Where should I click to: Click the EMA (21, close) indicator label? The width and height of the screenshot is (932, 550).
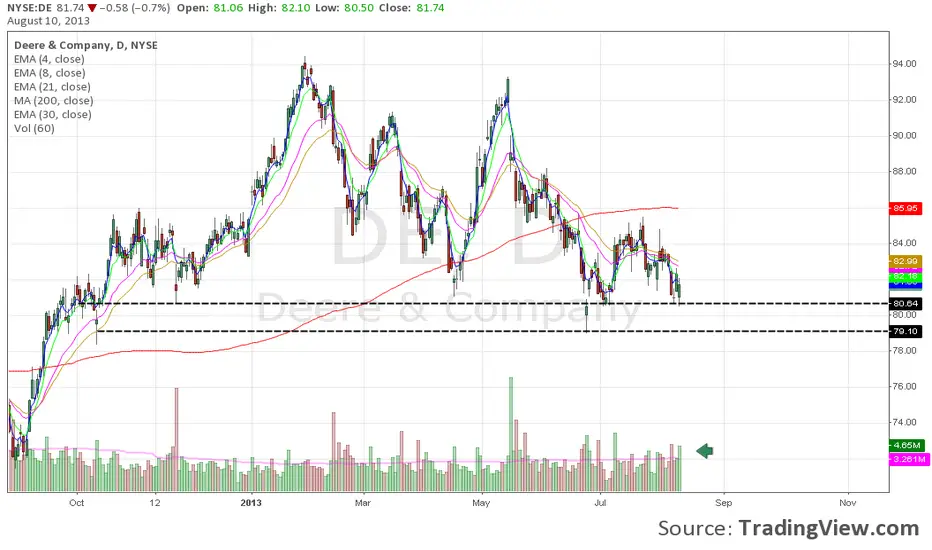click(x=52, y=87)
